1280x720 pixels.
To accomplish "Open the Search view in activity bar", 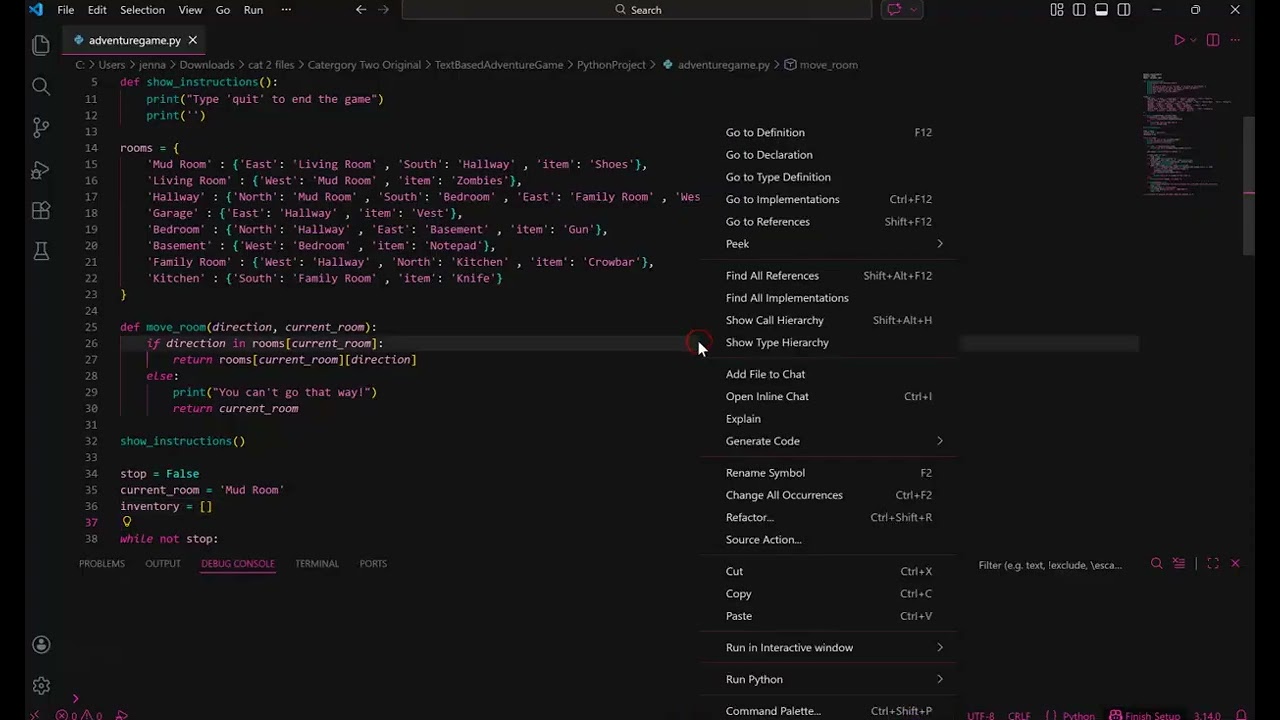I will point(41,87).
